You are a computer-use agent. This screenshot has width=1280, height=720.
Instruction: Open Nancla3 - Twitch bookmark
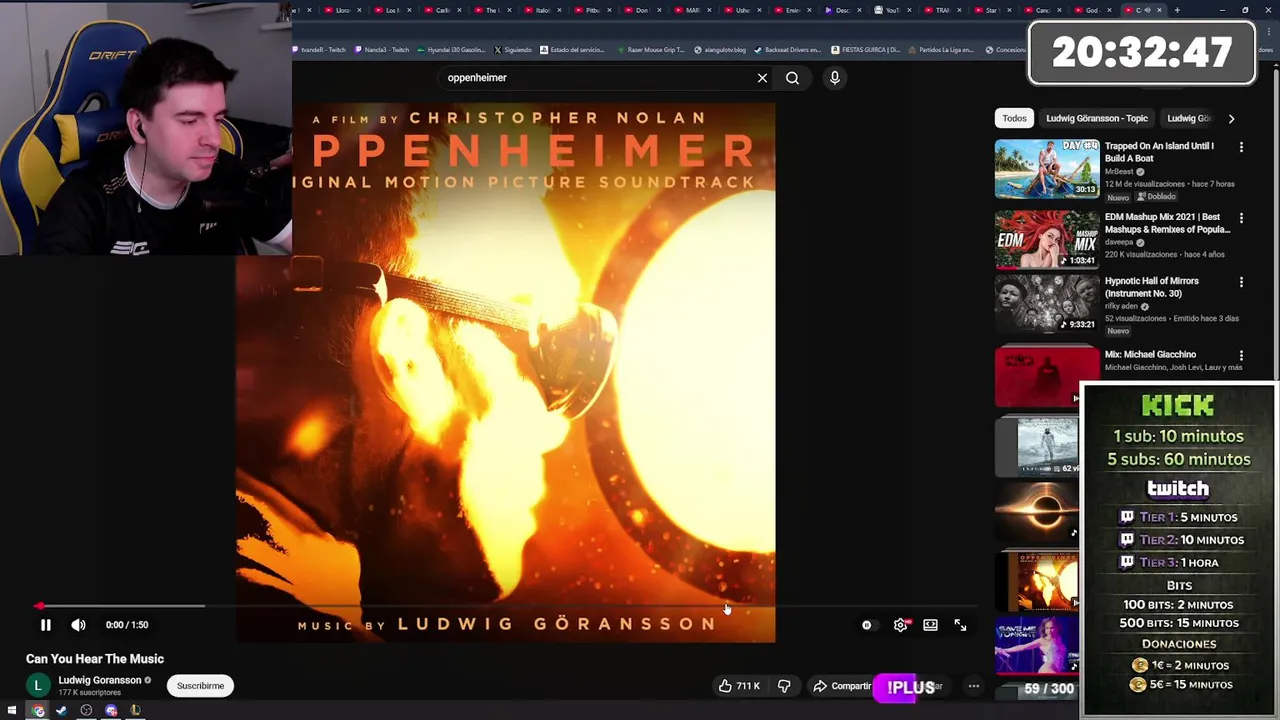382,50
